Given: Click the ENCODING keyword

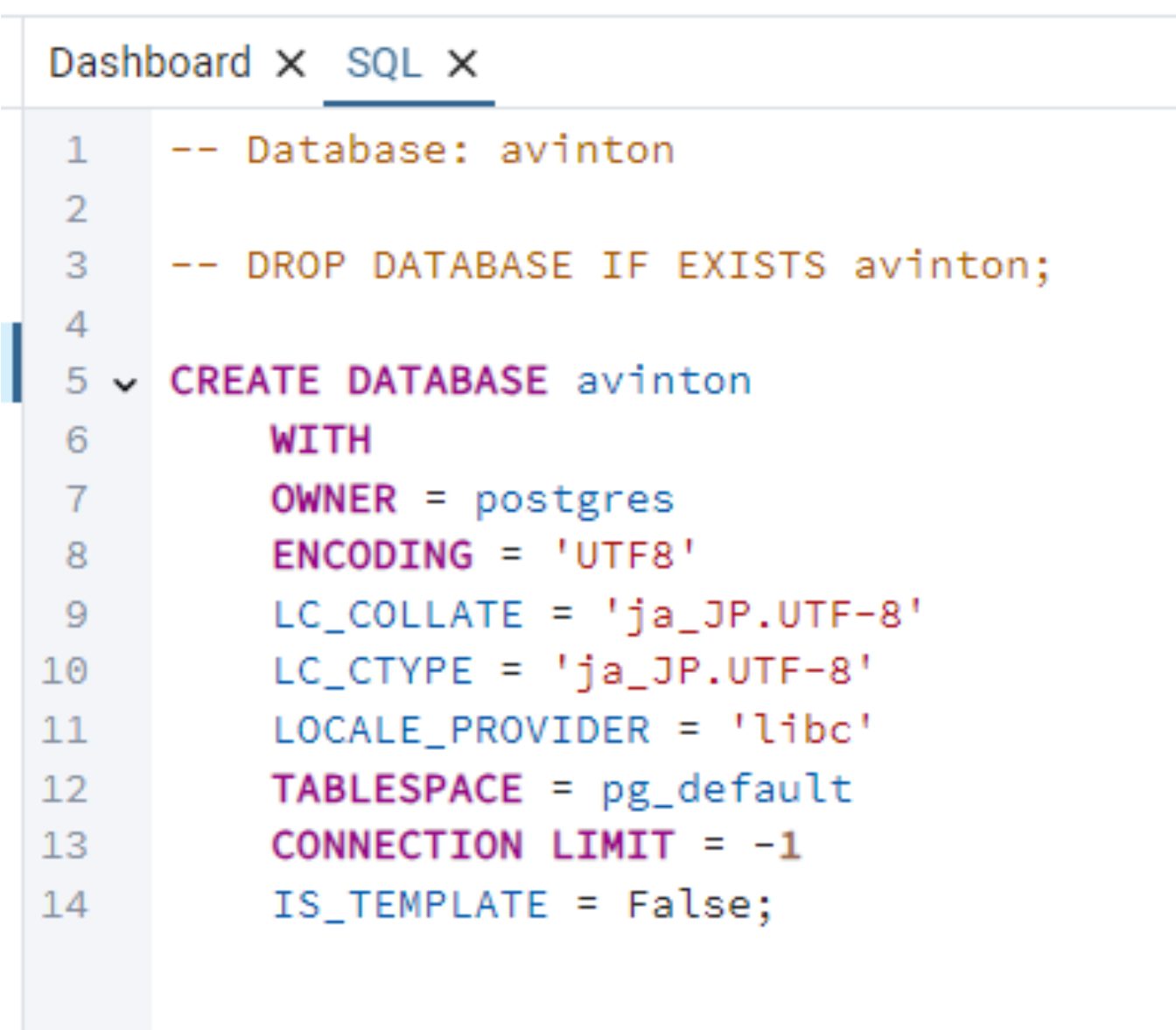Looking at the screenshot, I should tap(372, 556).
